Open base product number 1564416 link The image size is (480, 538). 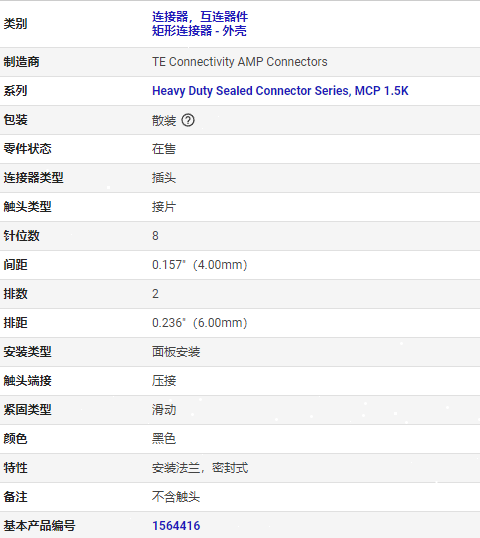176,526
